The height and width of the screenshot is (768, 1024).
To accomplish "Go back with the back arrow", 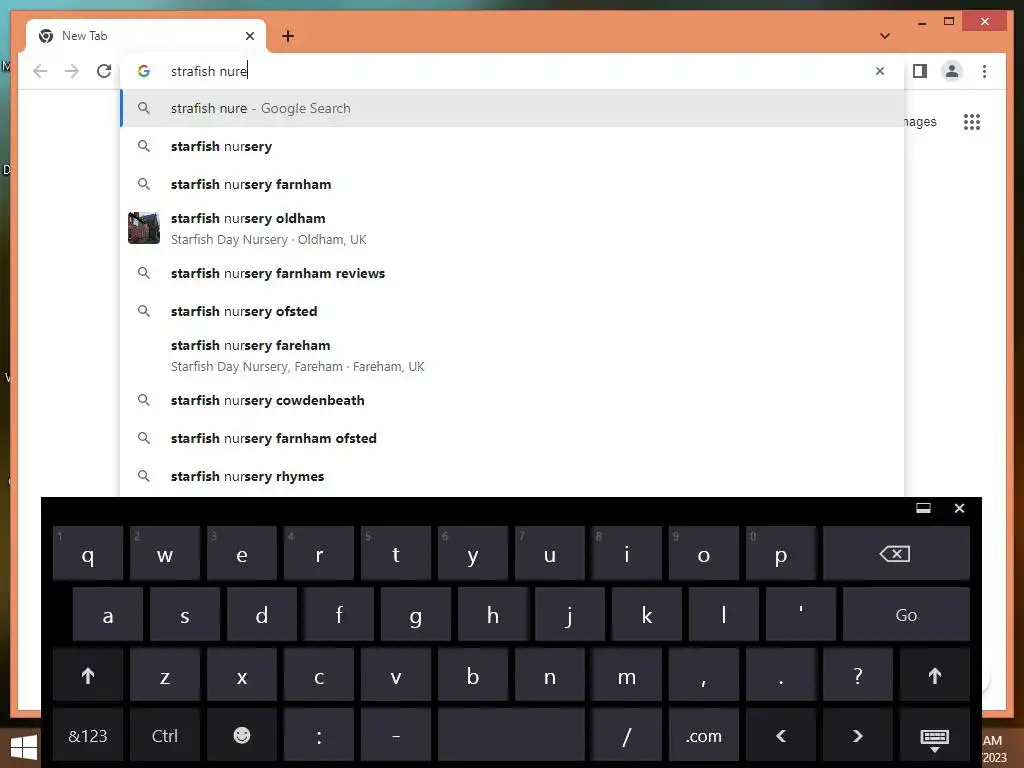I will [x=40, y=71].
